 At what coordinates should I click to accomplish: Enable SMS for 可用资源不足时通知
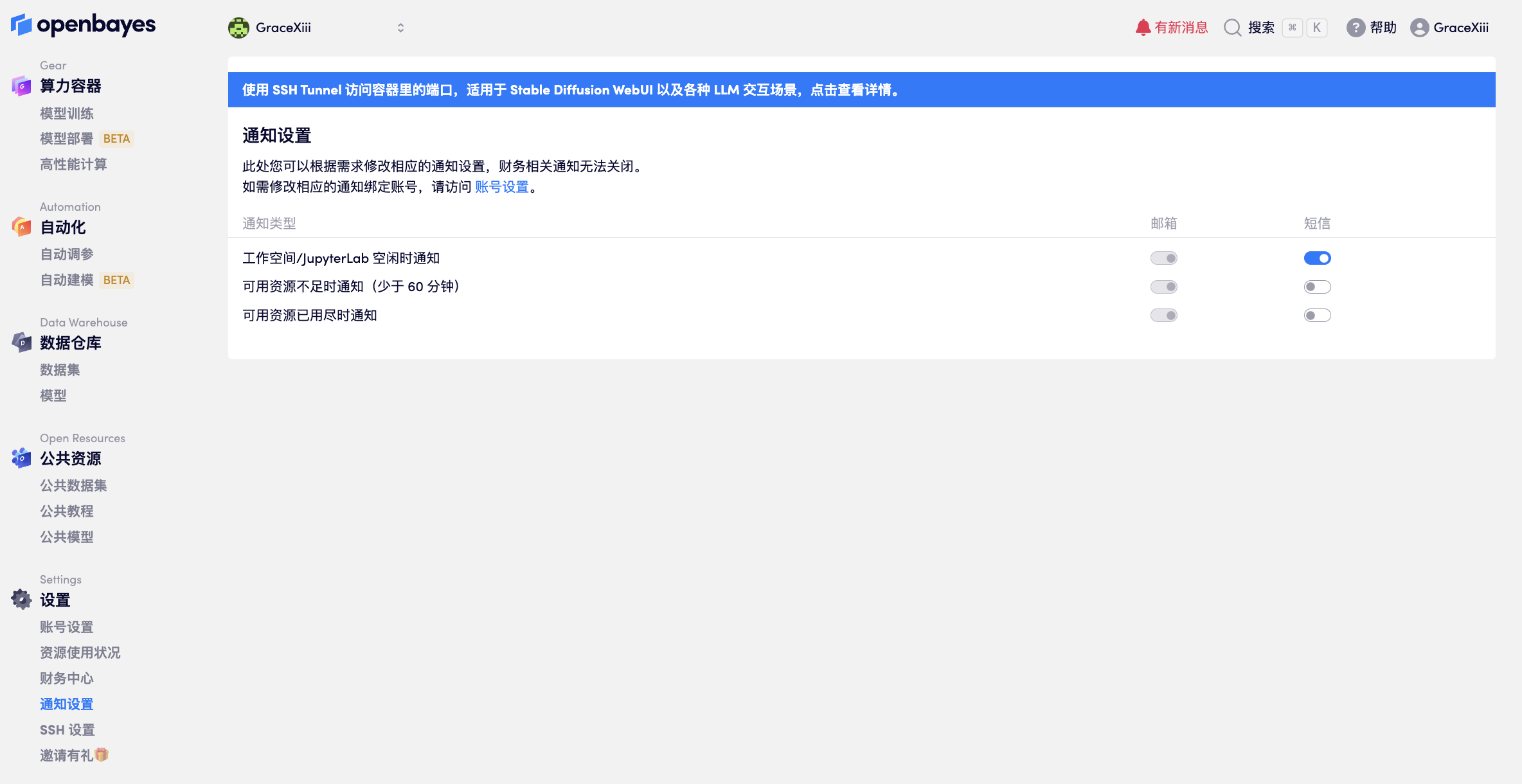pyautogui.click(x=1317, y=287)
